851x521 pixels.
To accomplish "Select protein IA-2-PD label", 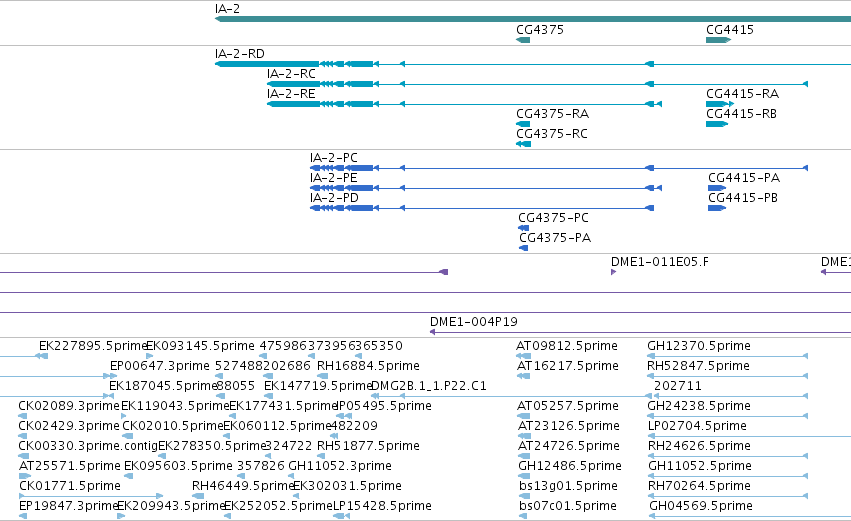I will click(x=334, y=198).
